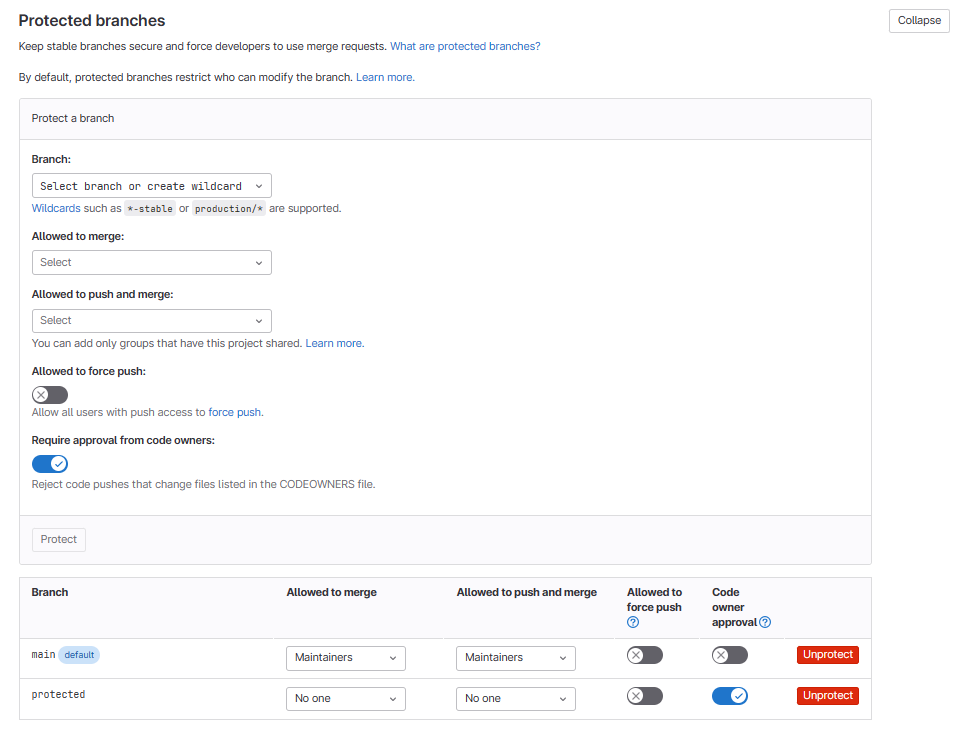Viewport: 957px width, 748px height.
Task: Click the Protect button
Action: tap(59, 540)
